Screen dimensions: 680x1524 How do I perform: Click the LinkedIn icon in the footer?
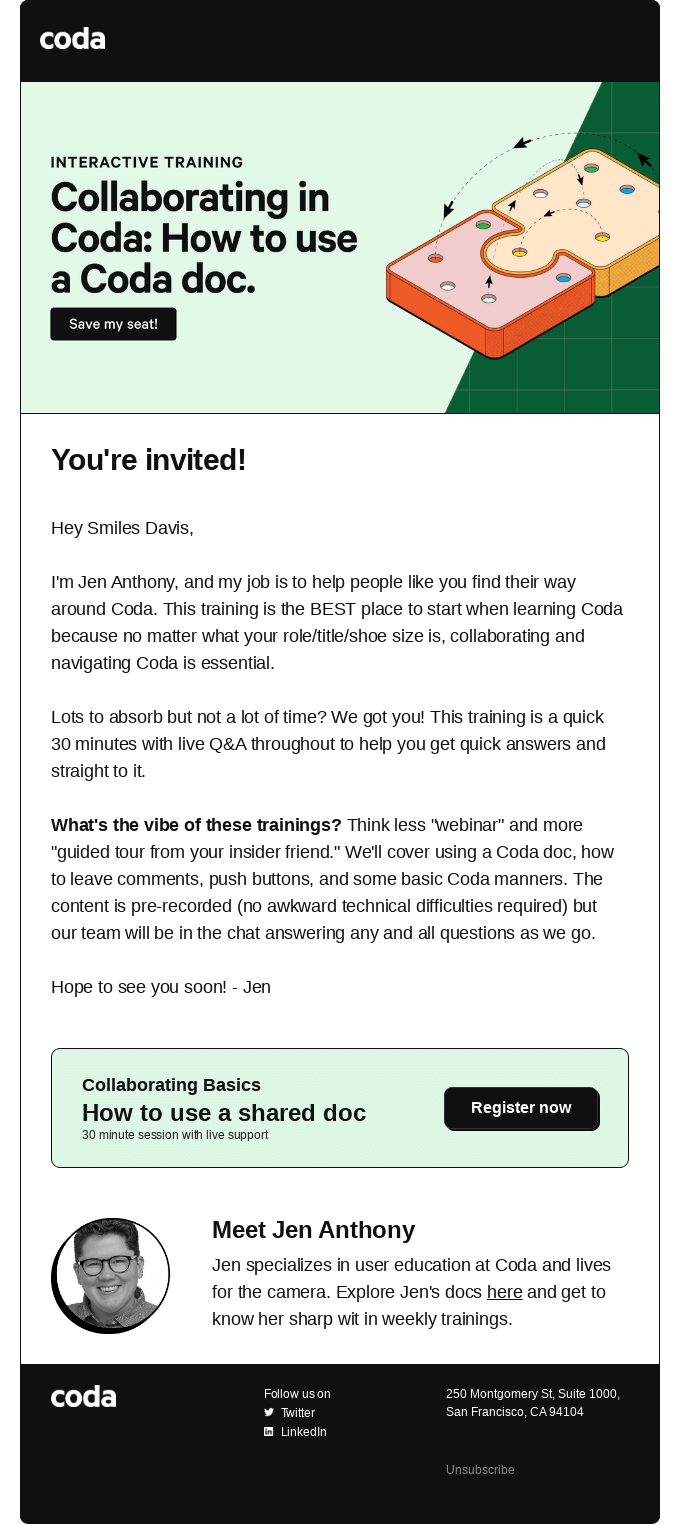(268, 1431)
